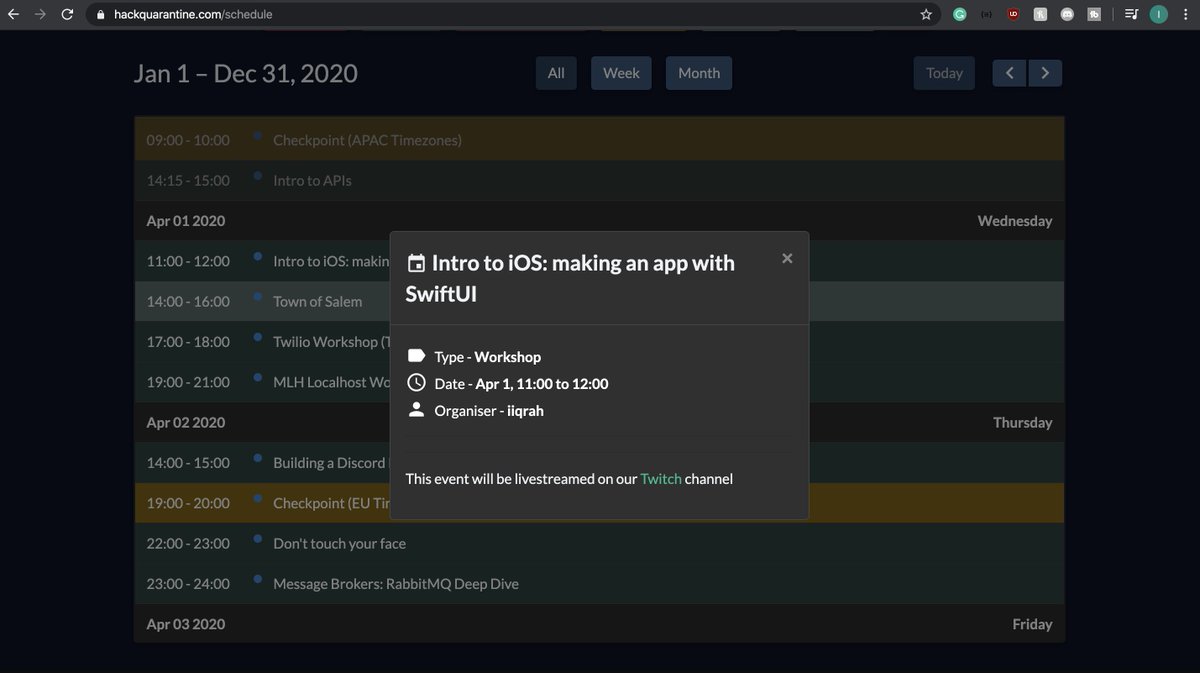This screenshot has width=1200, height=673.
Task: Open the Twitch channel link
Action: pos(661,479)
